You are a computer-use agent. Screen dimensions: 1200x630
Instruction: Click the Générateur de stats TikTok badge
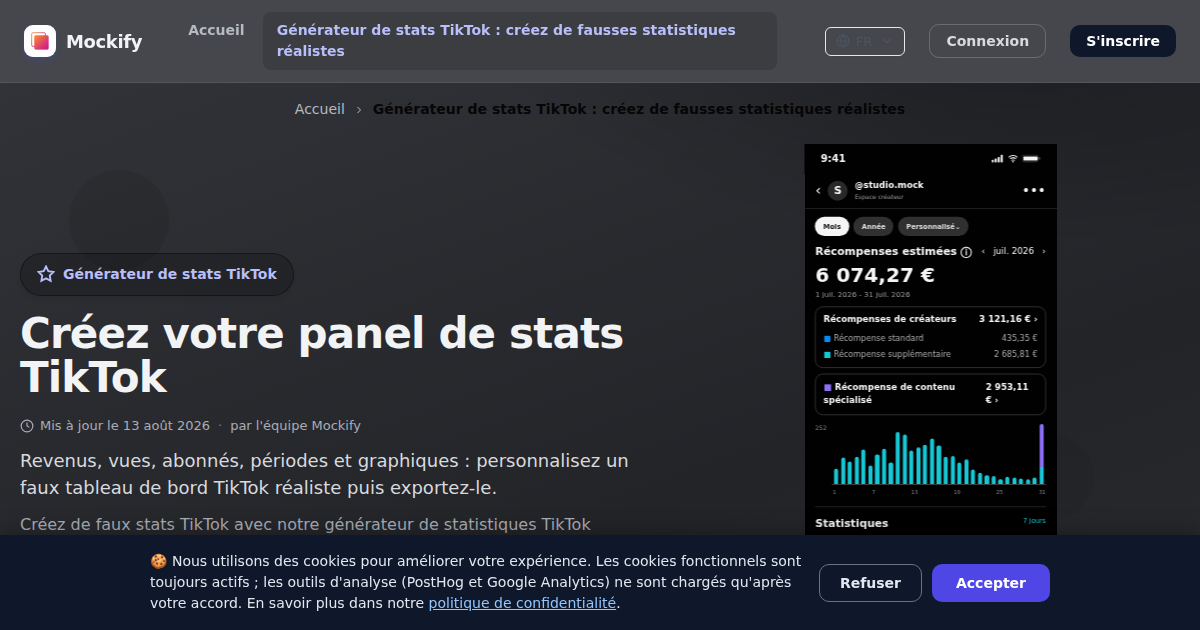tap(157, 274)
